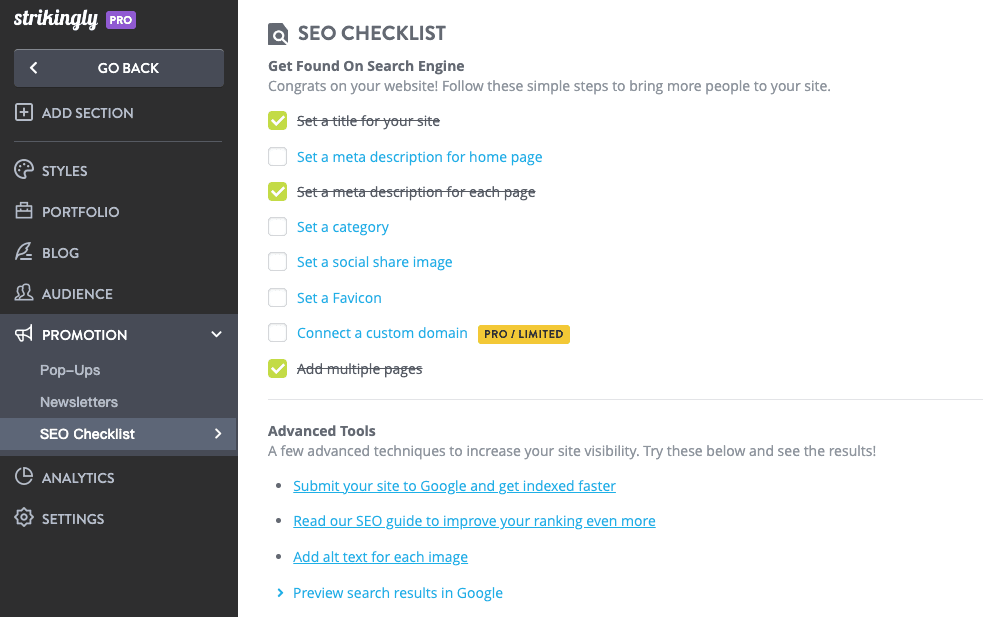Open the Pop-Ups submenu item
This screenshot has height=617, width=983.
point(70,370)
